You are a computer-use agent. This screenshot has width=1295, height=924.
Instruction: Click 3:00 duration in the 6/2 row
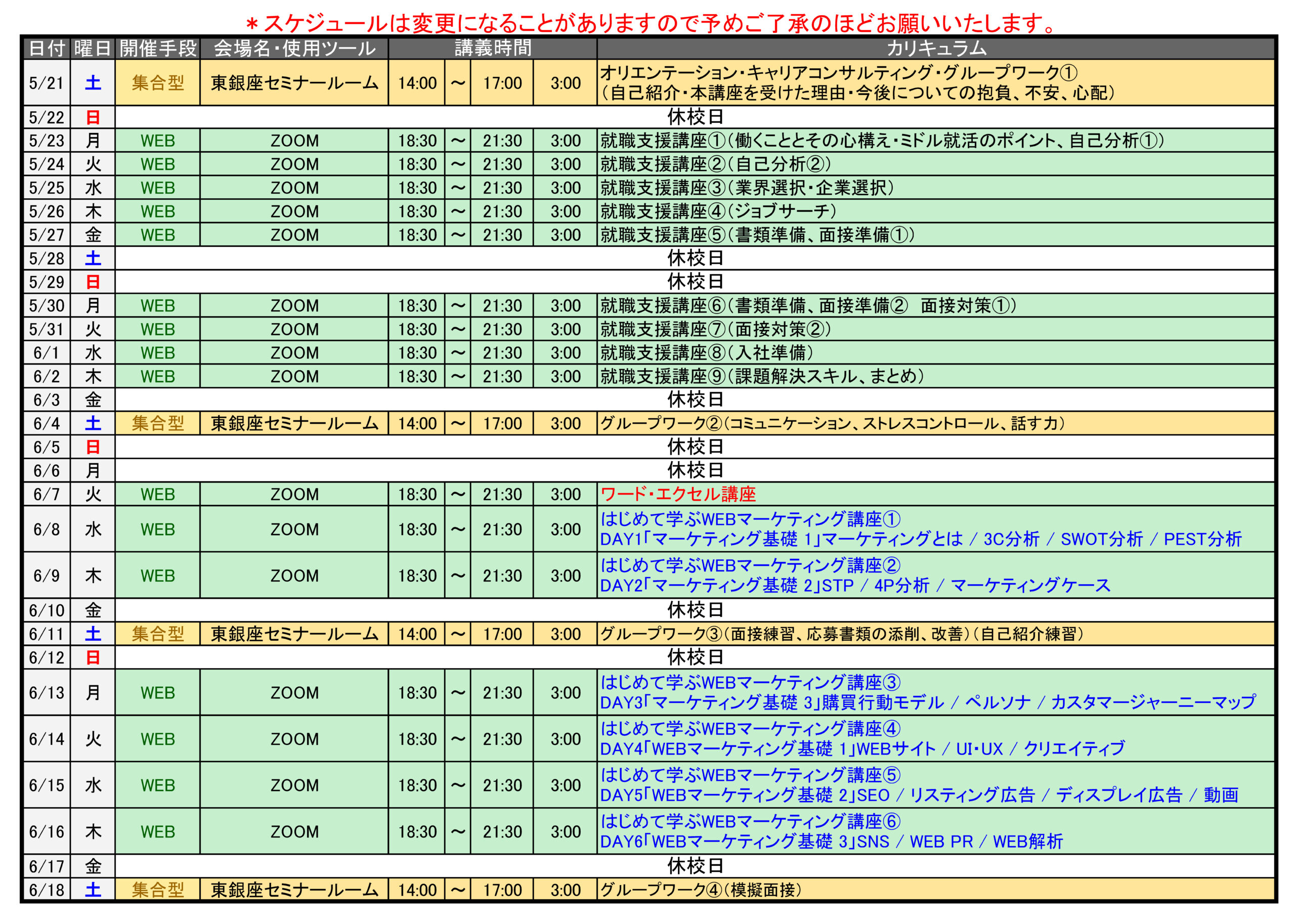coord(566,377)
